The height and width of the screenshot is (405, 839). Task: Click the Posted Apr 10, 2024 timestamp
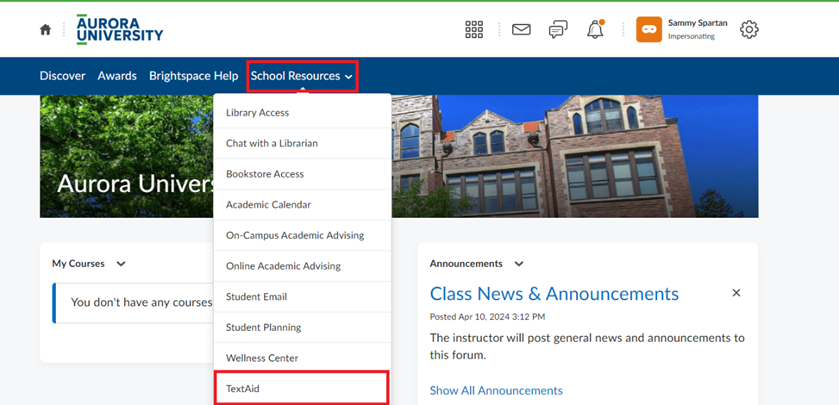(x=487, y=317)
